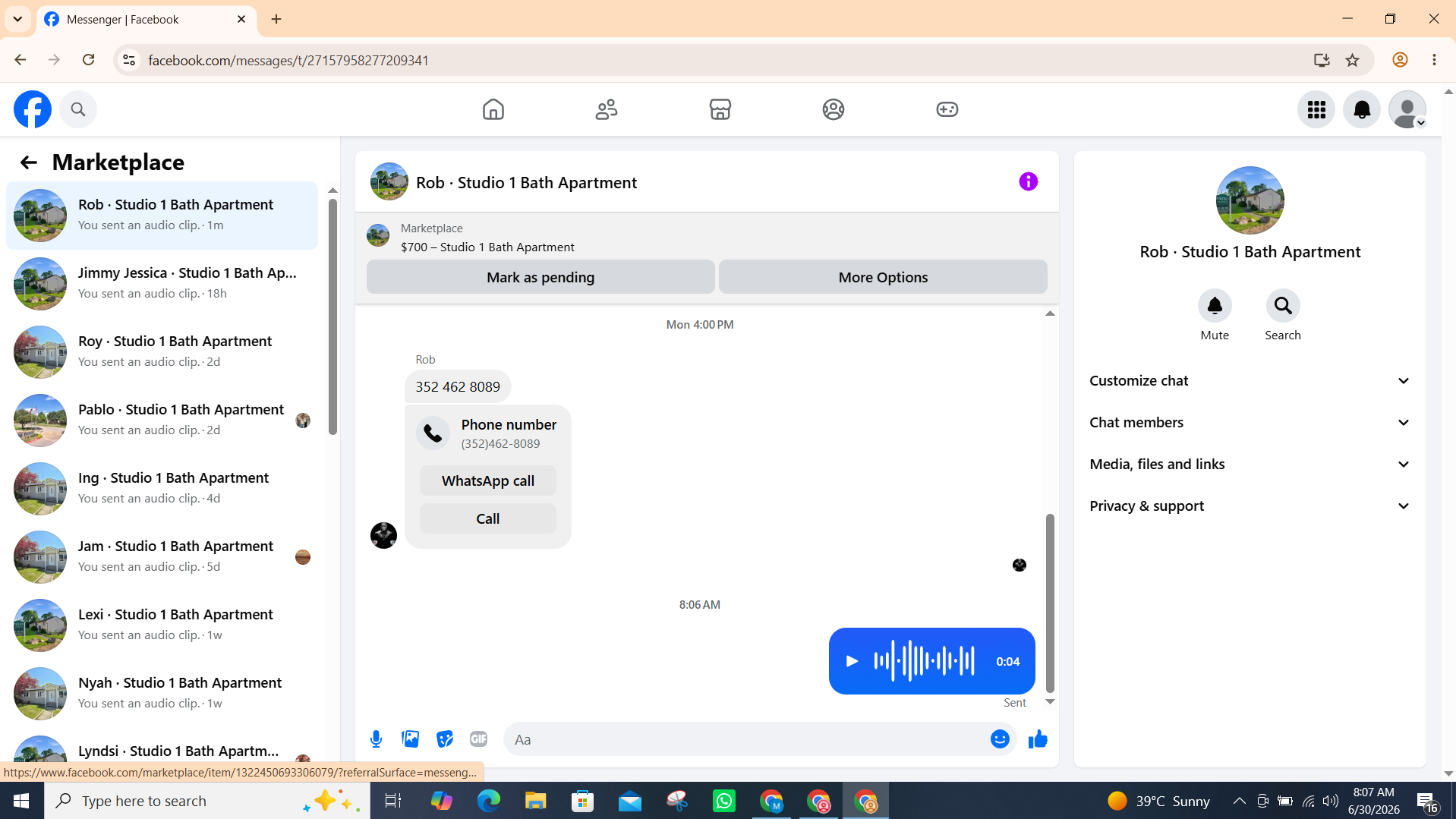Image resolution: width=1456 pixels, height=819 pixels.
Task: Open the Groups icon in top navigation
Action: coord(834,109)
